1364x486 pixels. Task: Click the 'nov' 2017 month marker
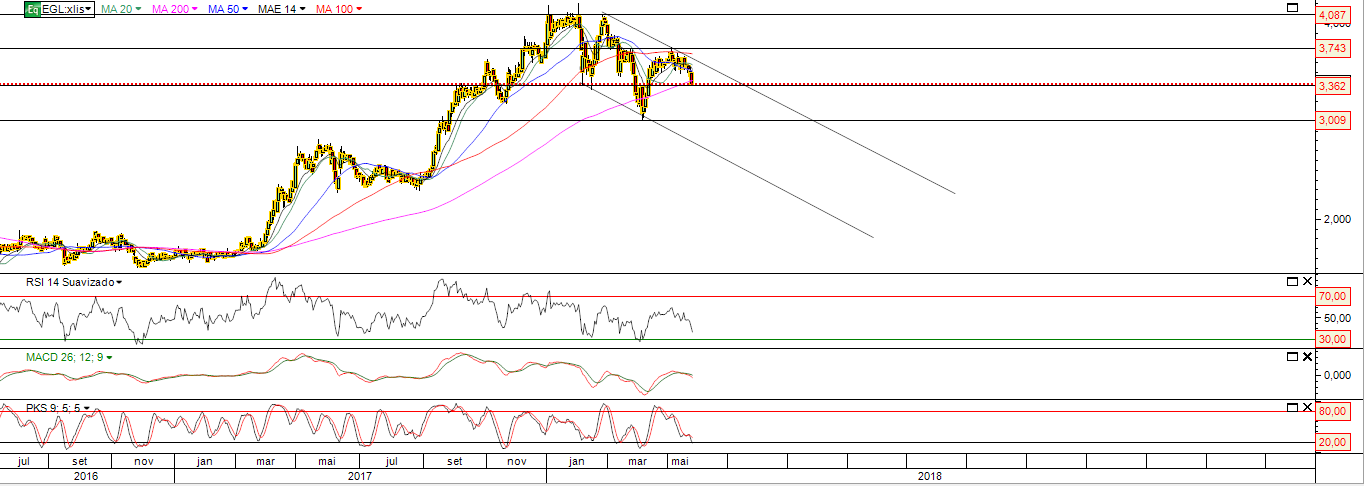[x=517, y=462]
